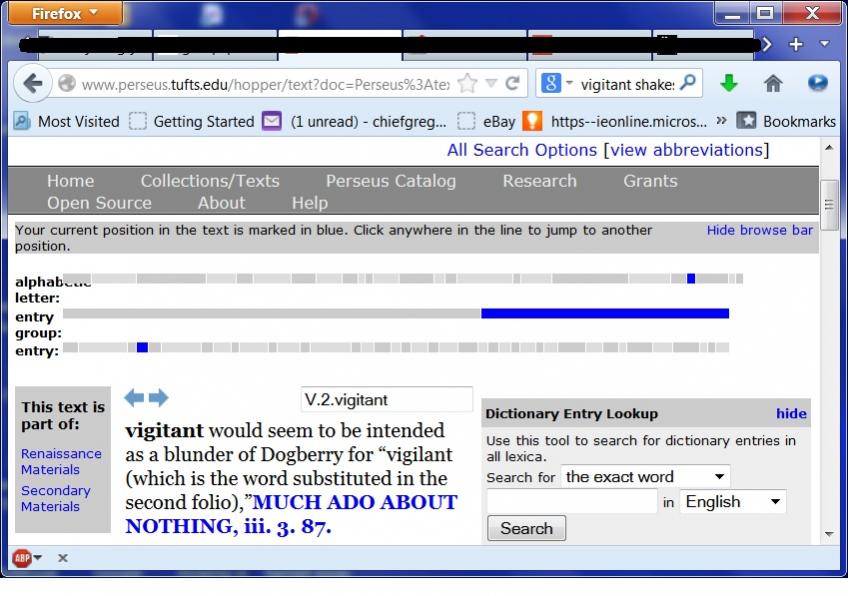
Task: Click the dictionary search text field
Action: pyautogui.click(x=571, y=502)
